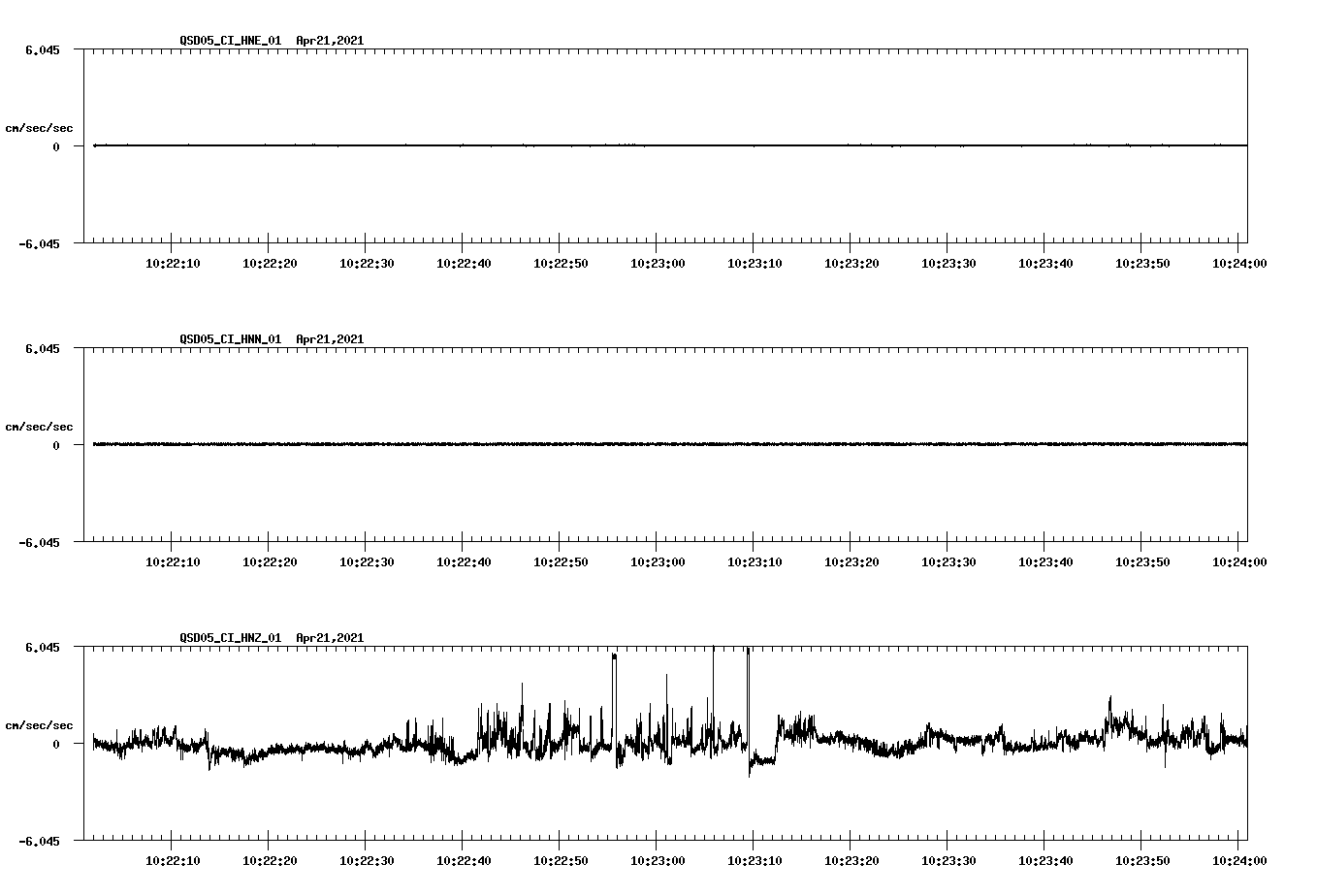Select the cm/sec/sec unit label on top plot
This screenshot has width=1317, height=896.
[x=40, y=127]
